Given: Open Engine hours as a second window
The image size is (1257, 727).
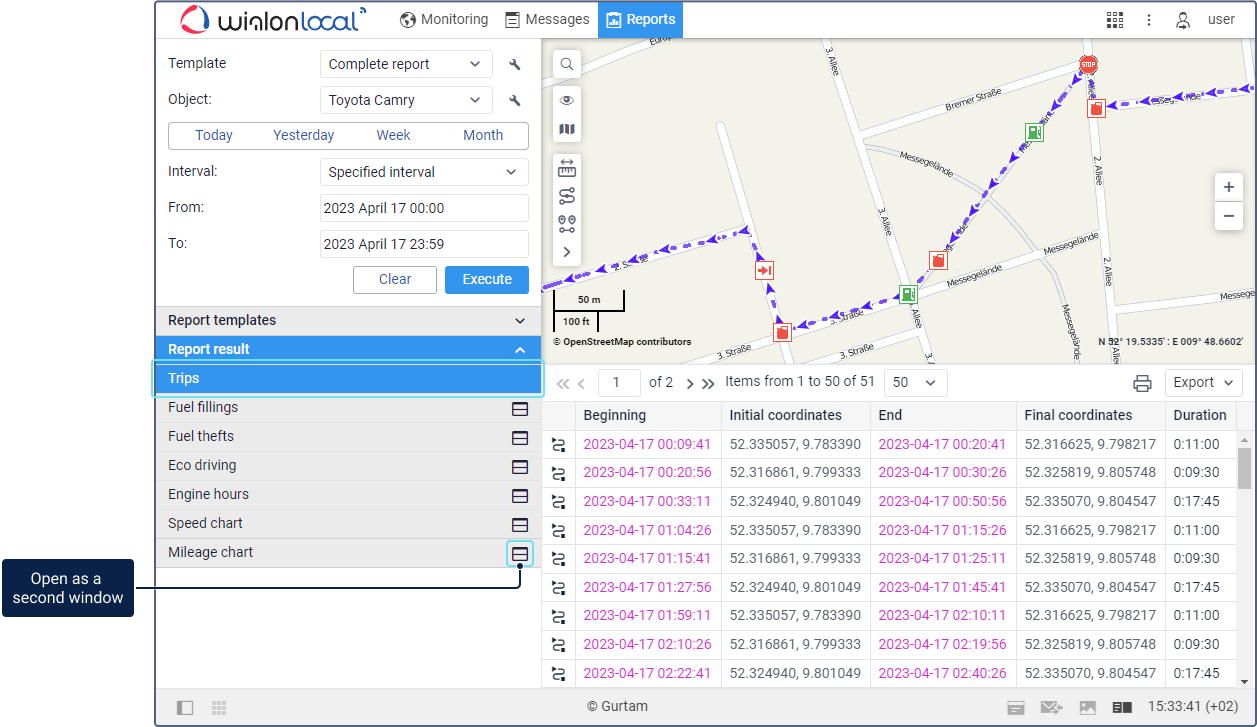Looking at the screenshot, I should 520,495.
